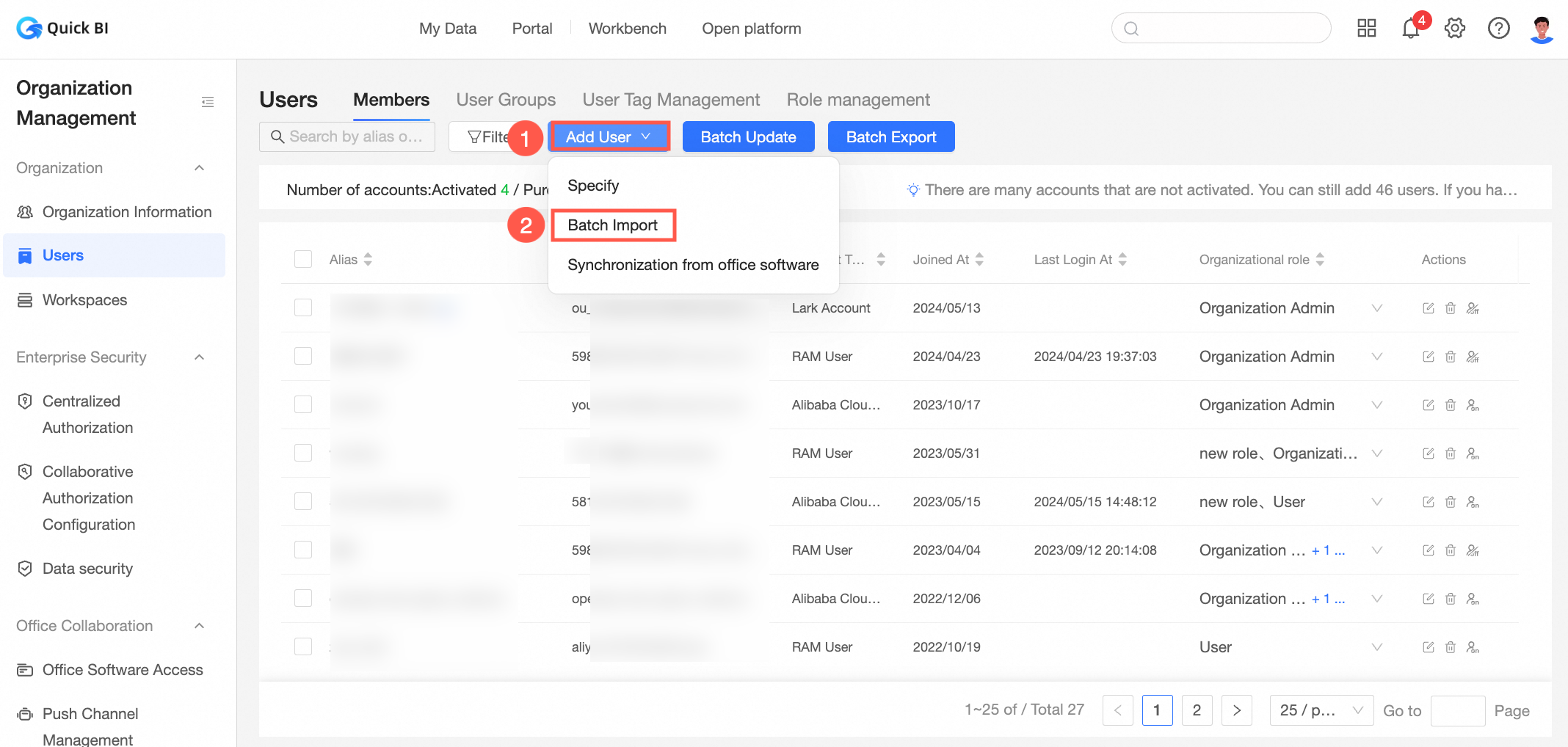Screen dimensions: 1568x747
Task: Open the settings gear icon
Action: point(1454,29)
